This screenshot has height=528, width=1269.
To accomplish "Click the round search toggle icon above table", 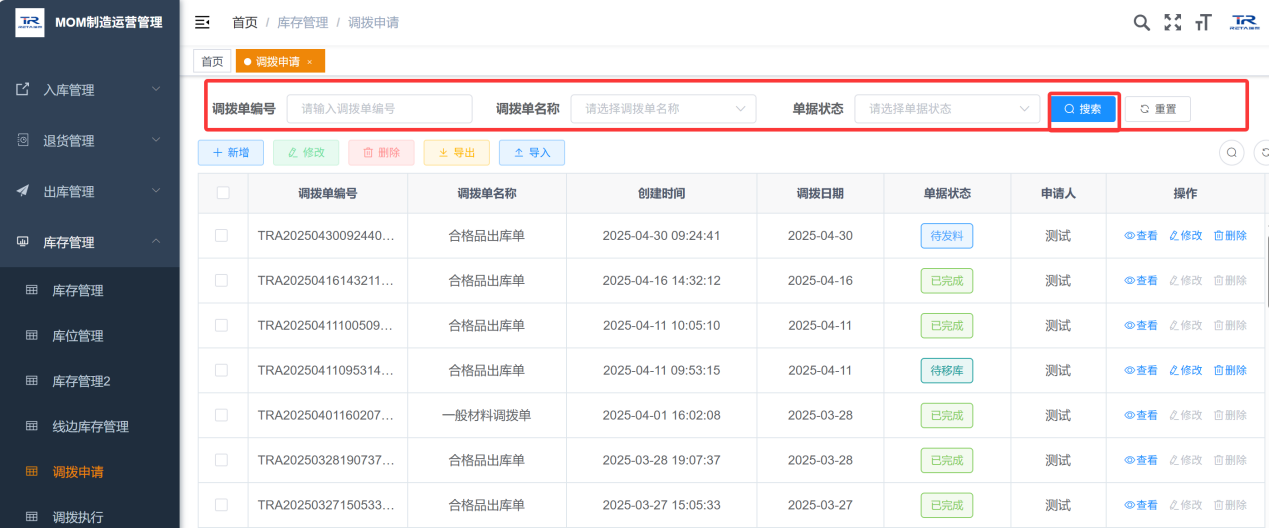I will (x=1232, y=152).
